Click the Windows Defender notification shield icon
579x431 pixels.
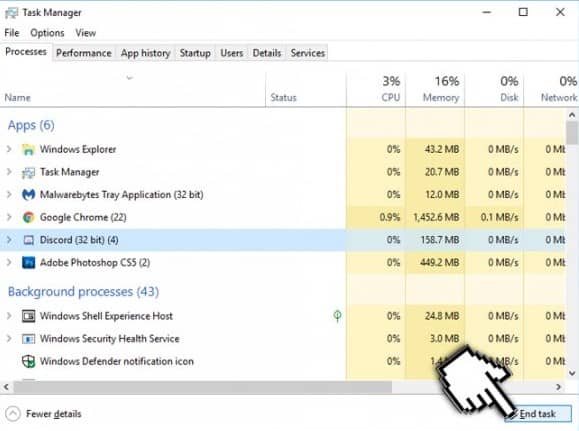pyautogui.click(x=28, y=361)
